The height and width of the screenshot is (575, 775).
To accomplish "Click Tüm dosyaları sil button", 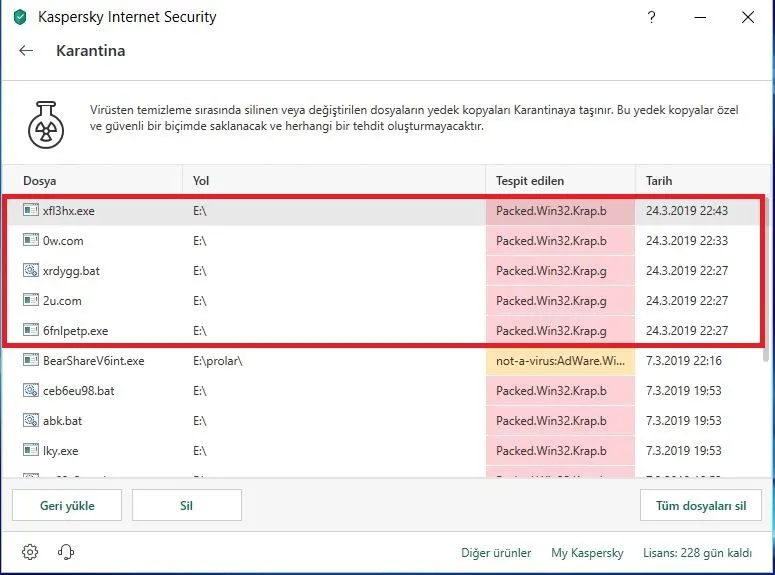I will tap(701, 505).
